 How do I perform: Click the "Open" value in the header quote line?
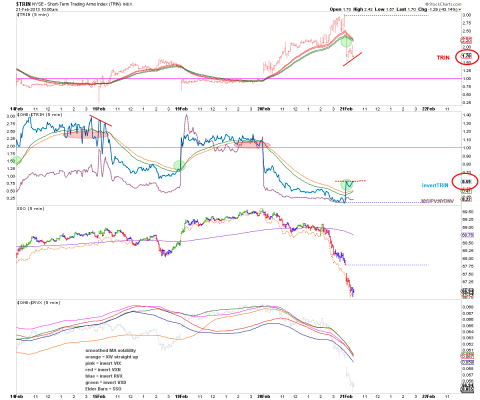tap(348, 9)
